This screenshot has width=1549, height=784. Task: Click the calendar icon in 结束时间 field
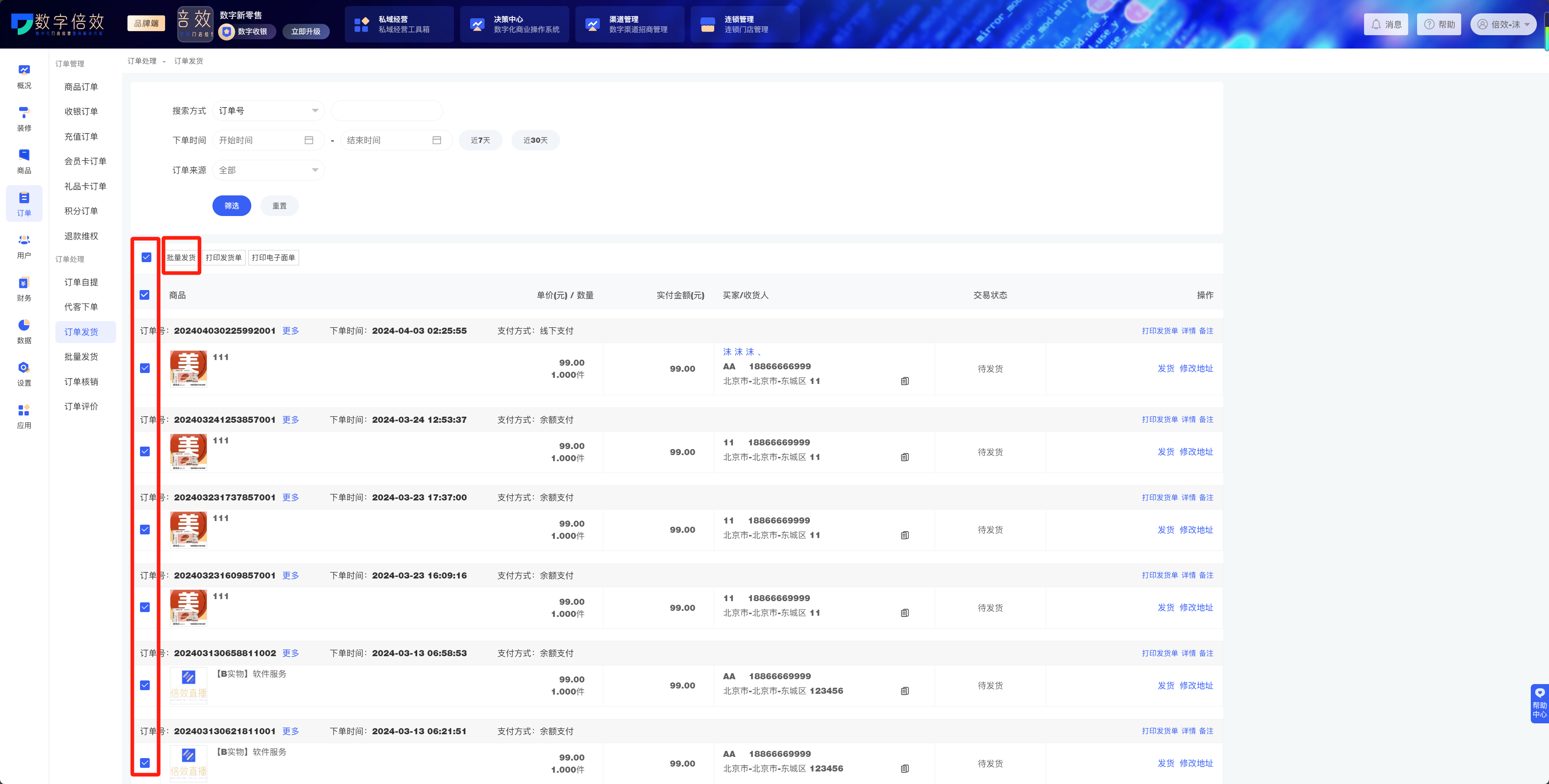click(437, 140)
